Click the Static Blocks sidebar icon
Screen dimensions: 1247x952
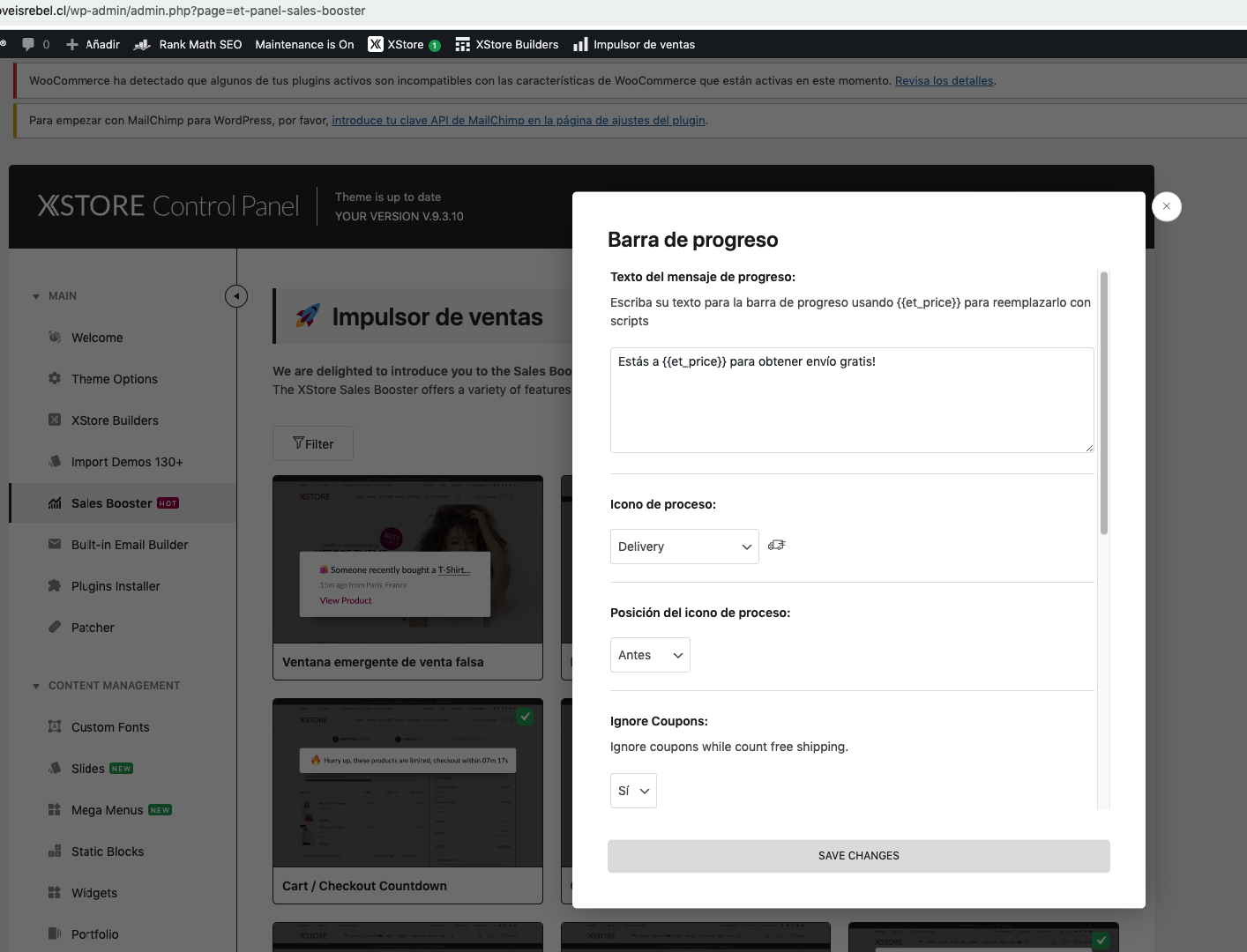(55, 851)
